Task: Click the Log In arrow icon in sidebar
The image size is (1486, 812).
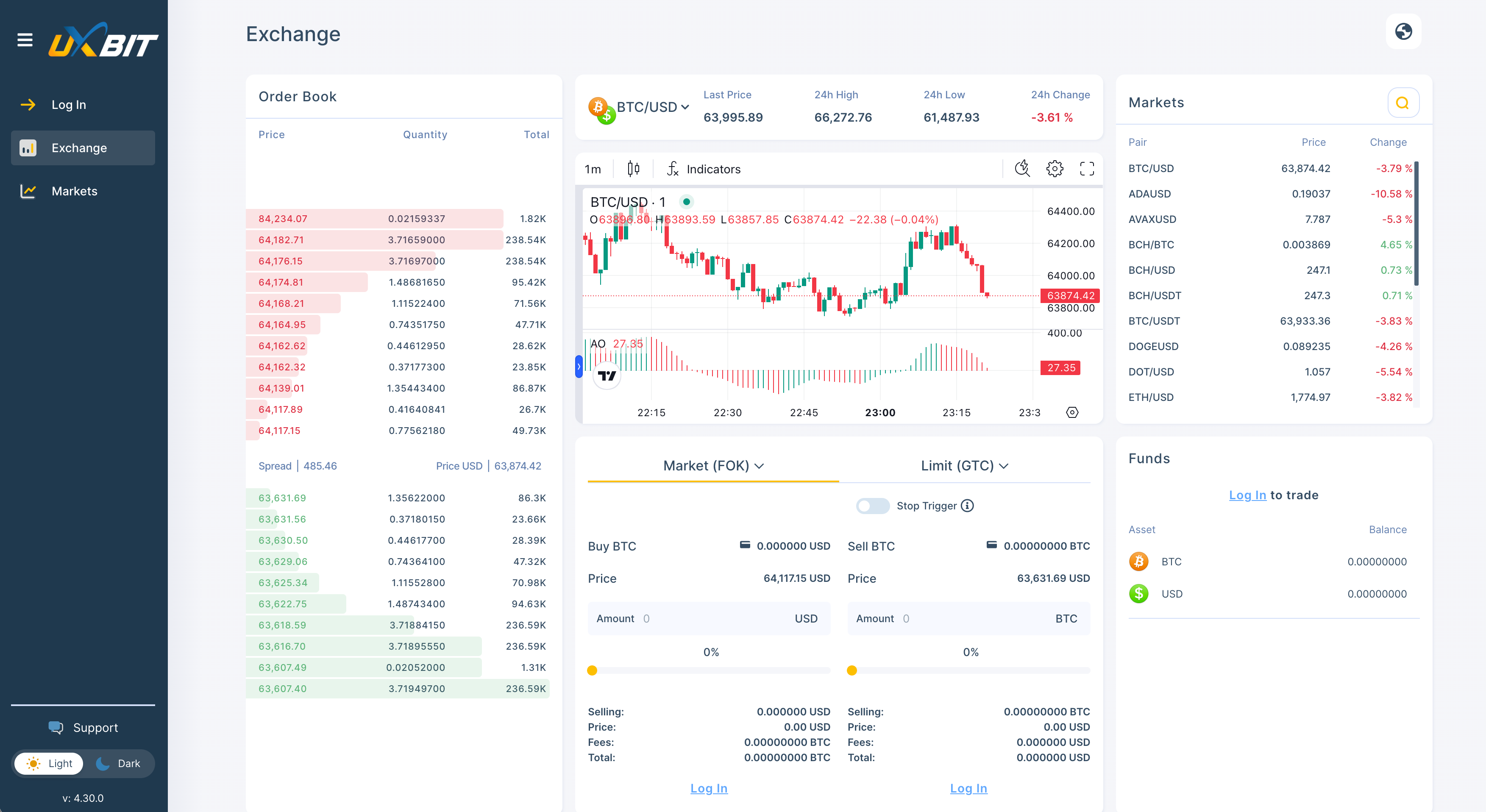Action: (28, 104)
